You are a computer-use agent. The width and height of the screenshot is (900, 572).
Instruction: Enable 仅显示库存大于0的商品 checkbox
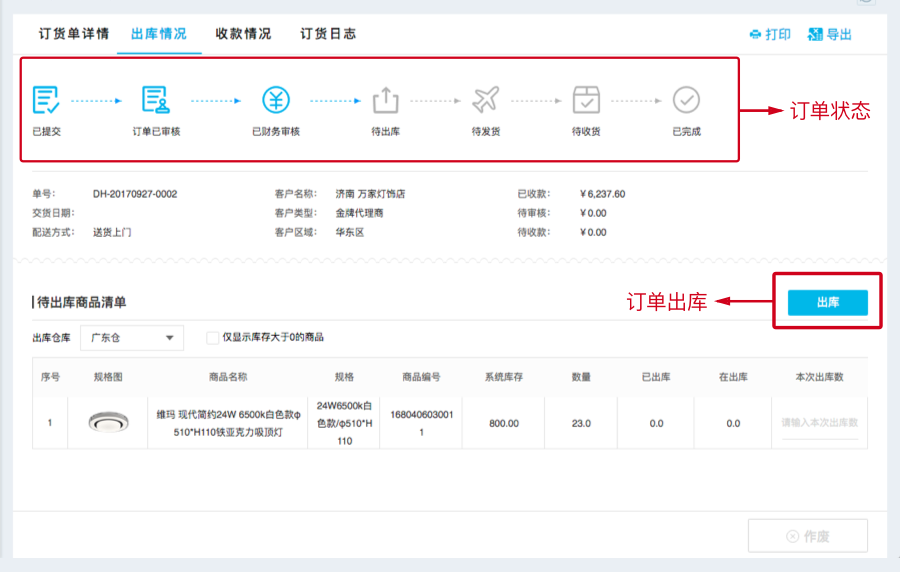point(212,338)
